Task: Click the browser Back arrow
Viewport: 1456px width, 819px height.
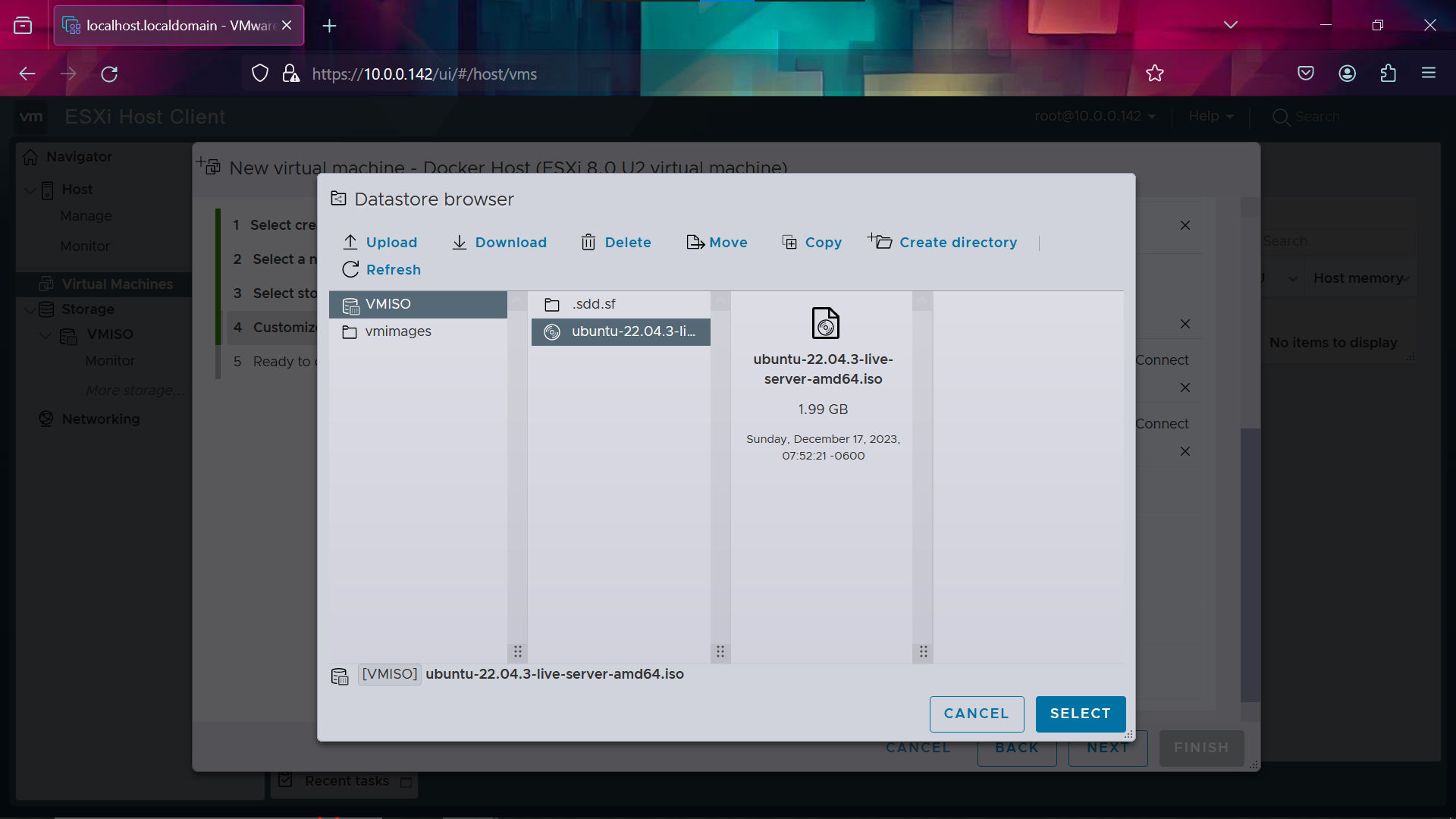Action: [27, 74]
